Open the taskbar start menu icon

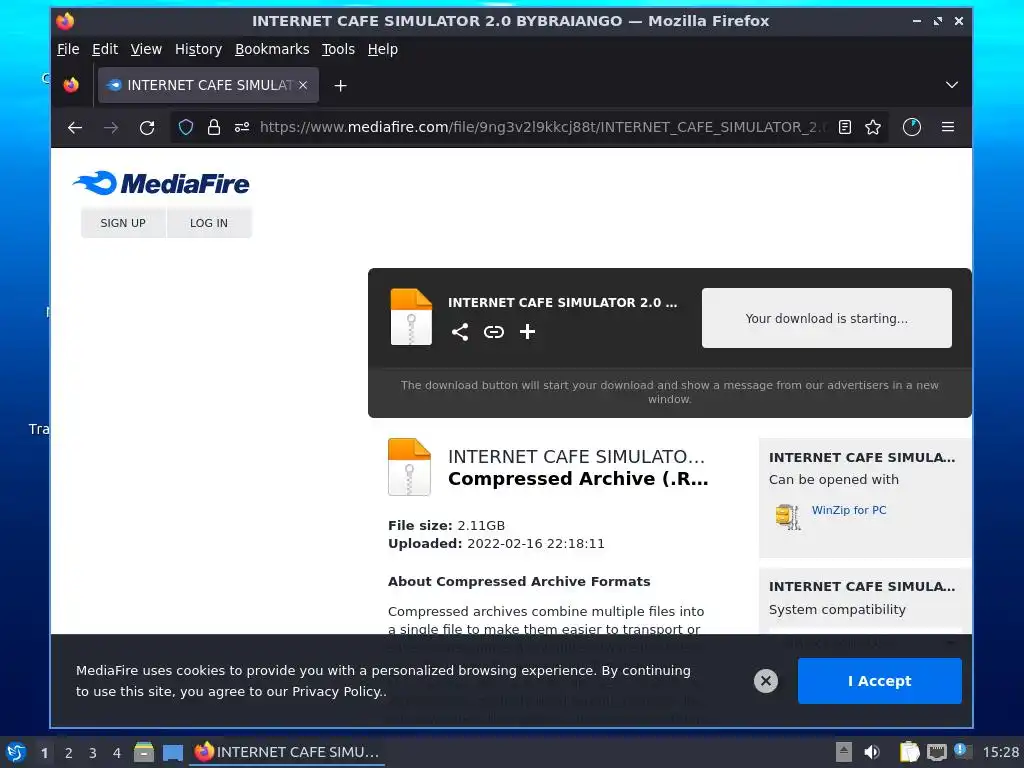[16, 752]
